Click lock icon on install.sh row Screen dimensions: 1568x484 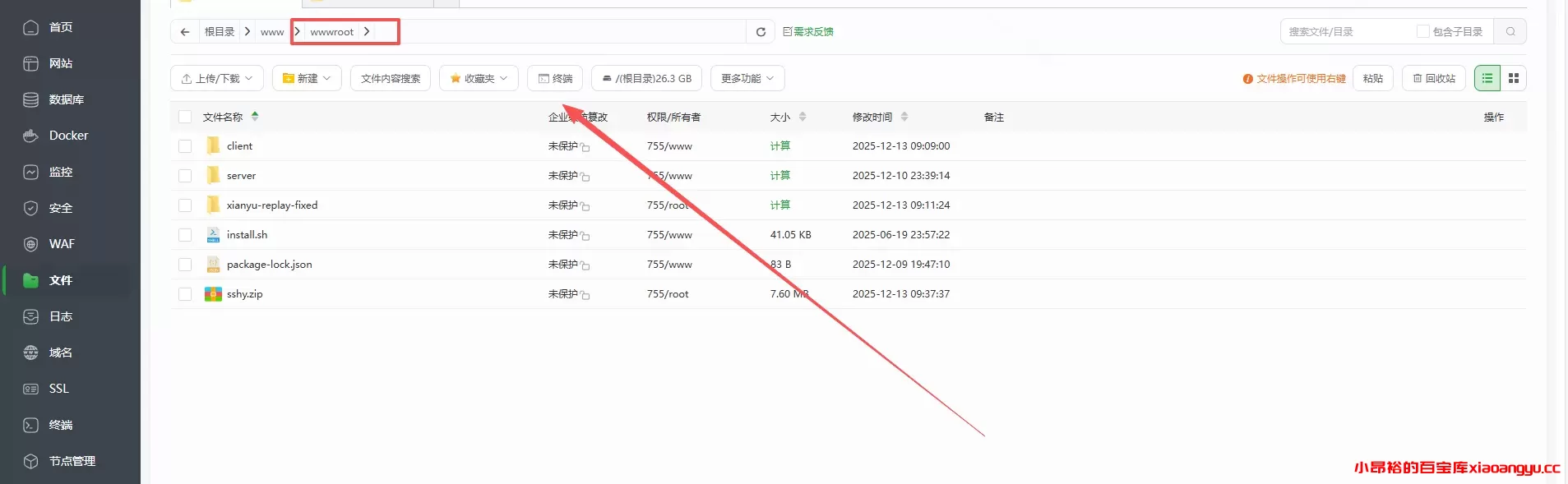(585, 236)
